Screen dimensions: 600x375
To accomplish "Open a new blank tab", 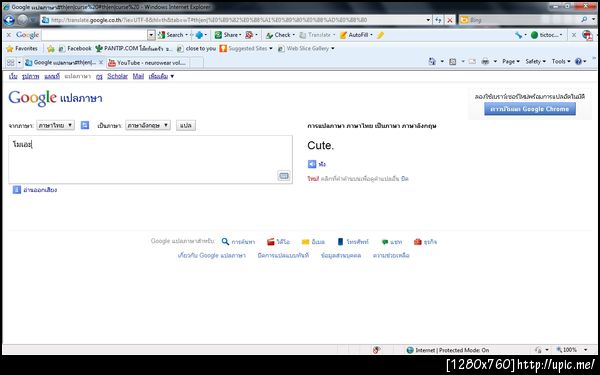I will pos(196,63).
